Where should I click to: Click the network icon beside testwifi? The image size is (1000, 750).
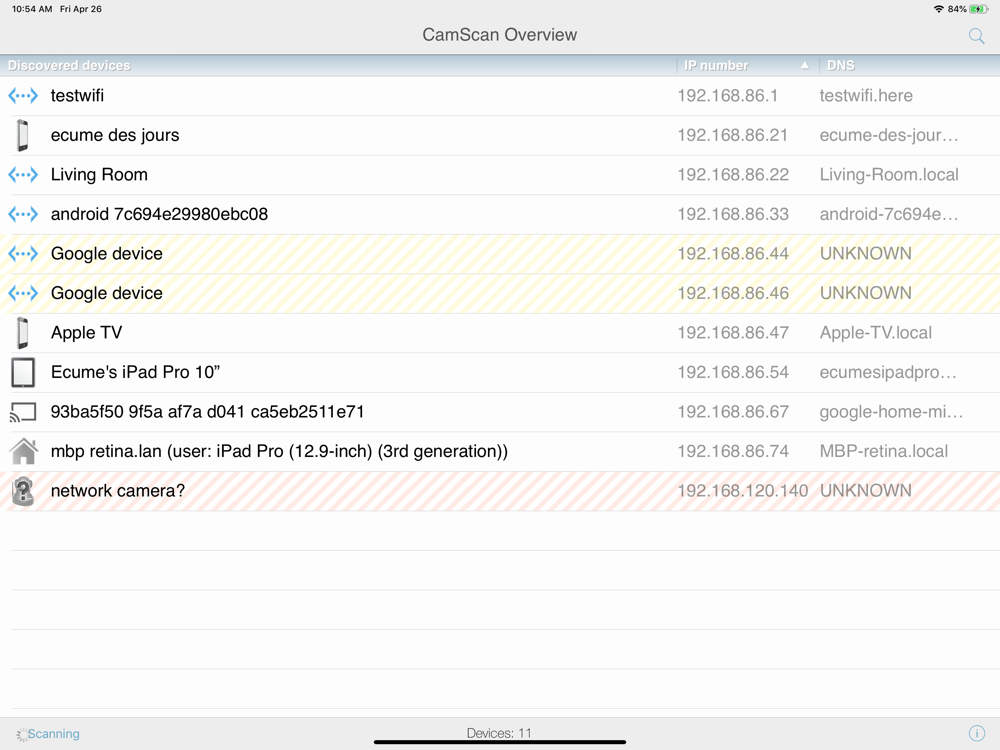[23, 96]
